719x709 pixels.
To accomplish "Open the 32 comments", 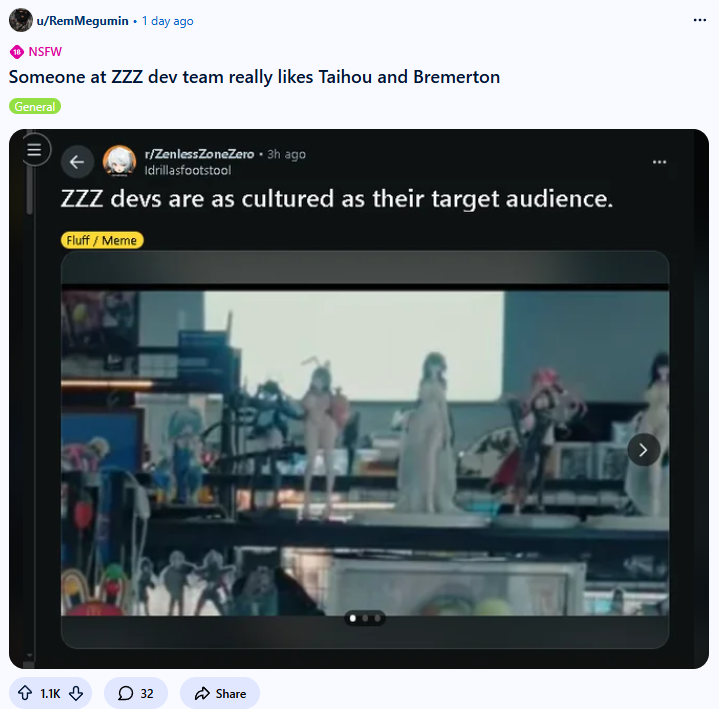I will [x=136, y=693].
